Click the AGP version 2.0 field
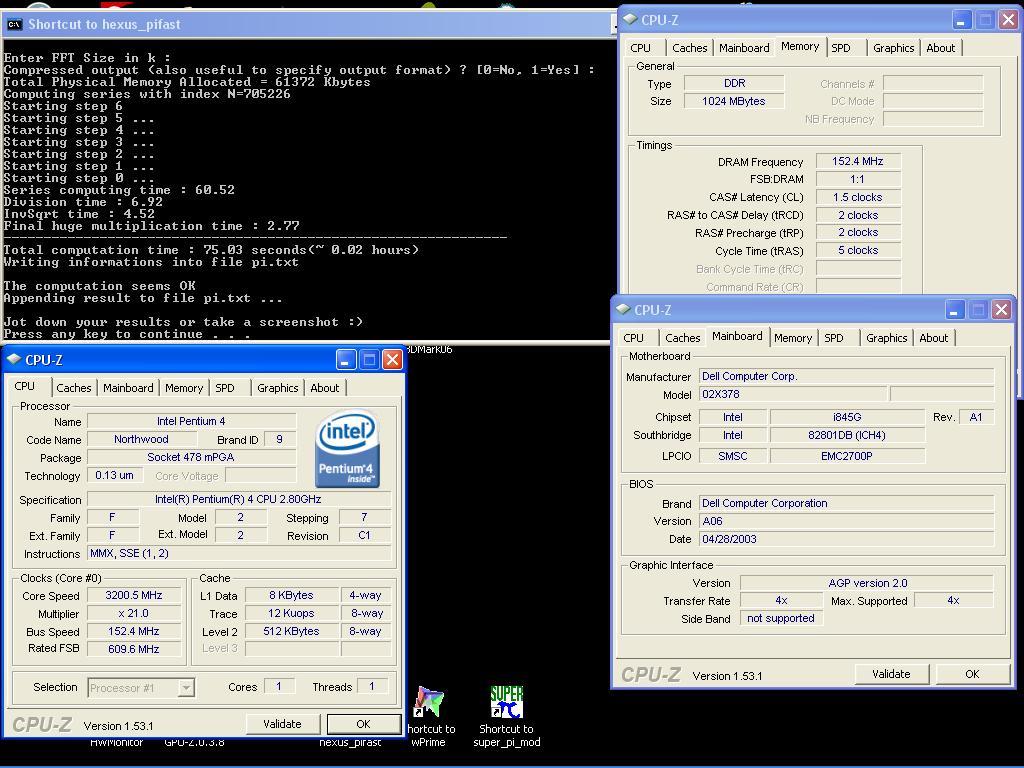The width and height of the screenshot is (1024, 768). click(x=867, y=583)
